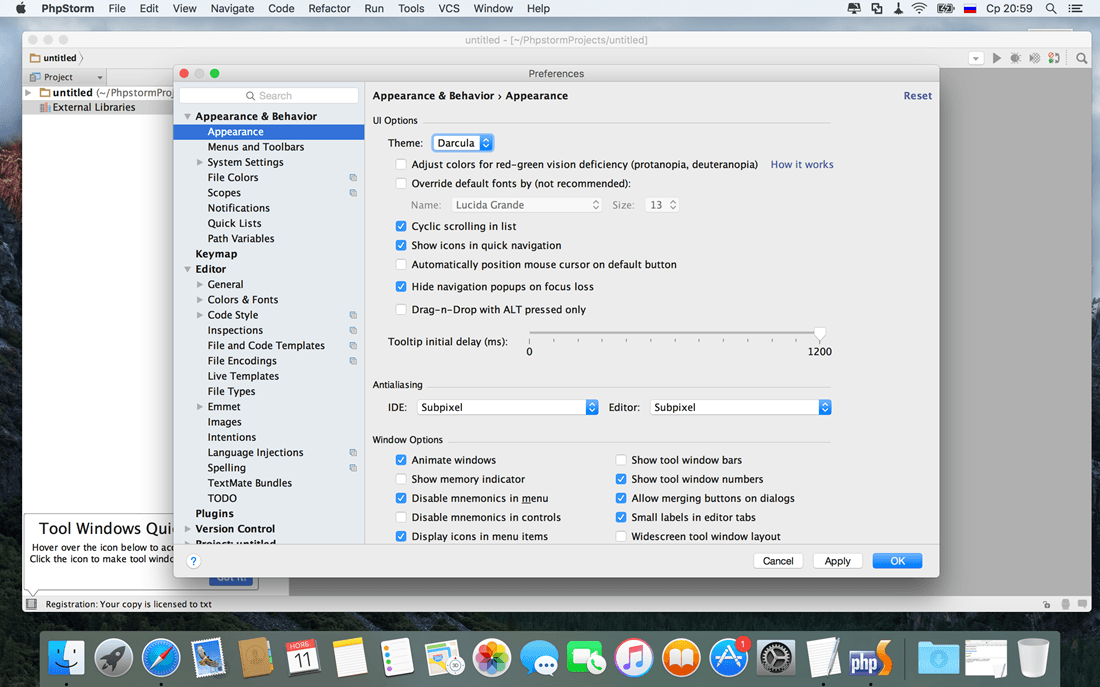Click the Debug bug icon in toolbar

click(x=1015, y=58)
